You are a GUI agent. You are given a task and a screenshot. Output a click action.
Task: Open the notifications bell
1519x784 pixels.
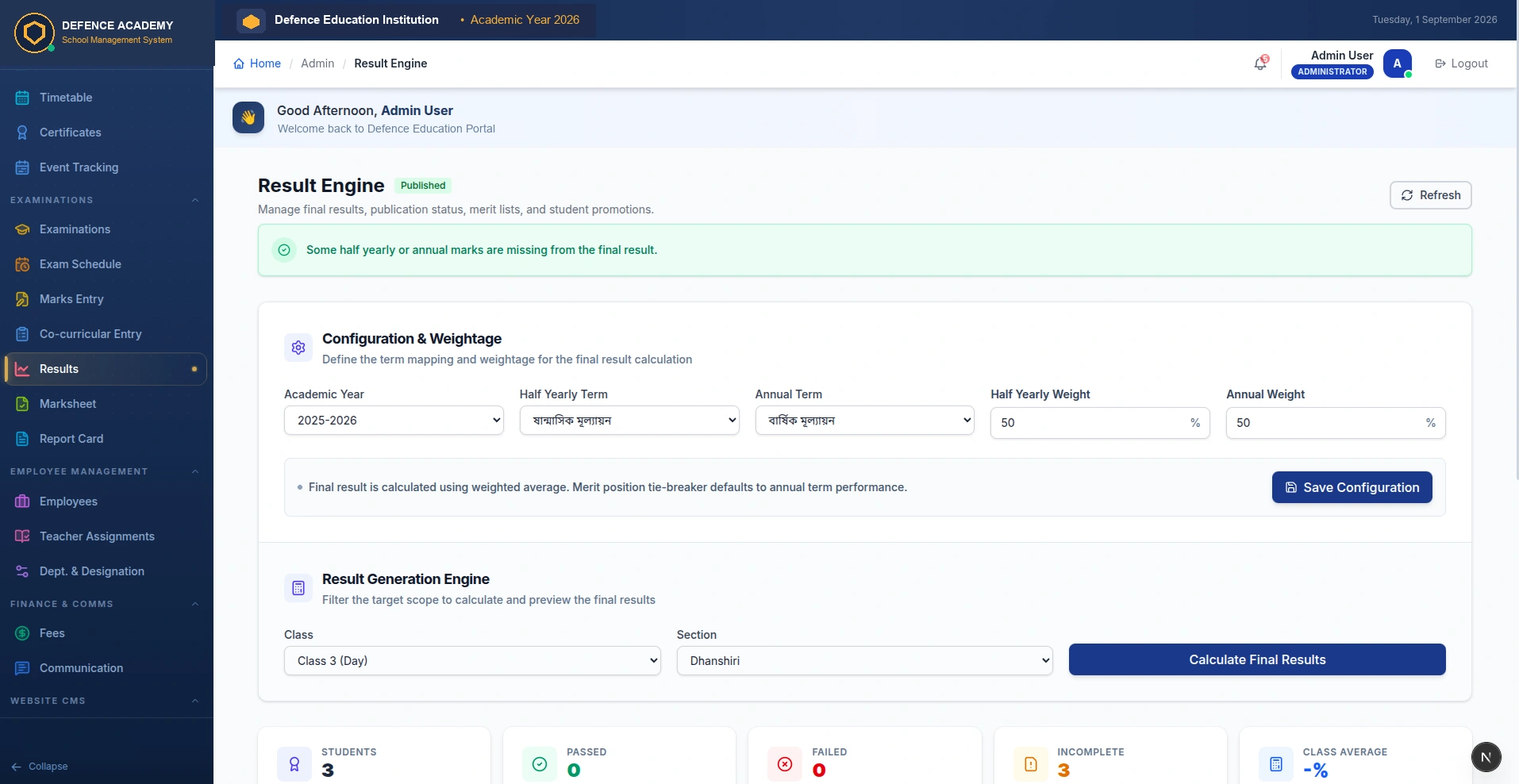tap(1260, 63)
